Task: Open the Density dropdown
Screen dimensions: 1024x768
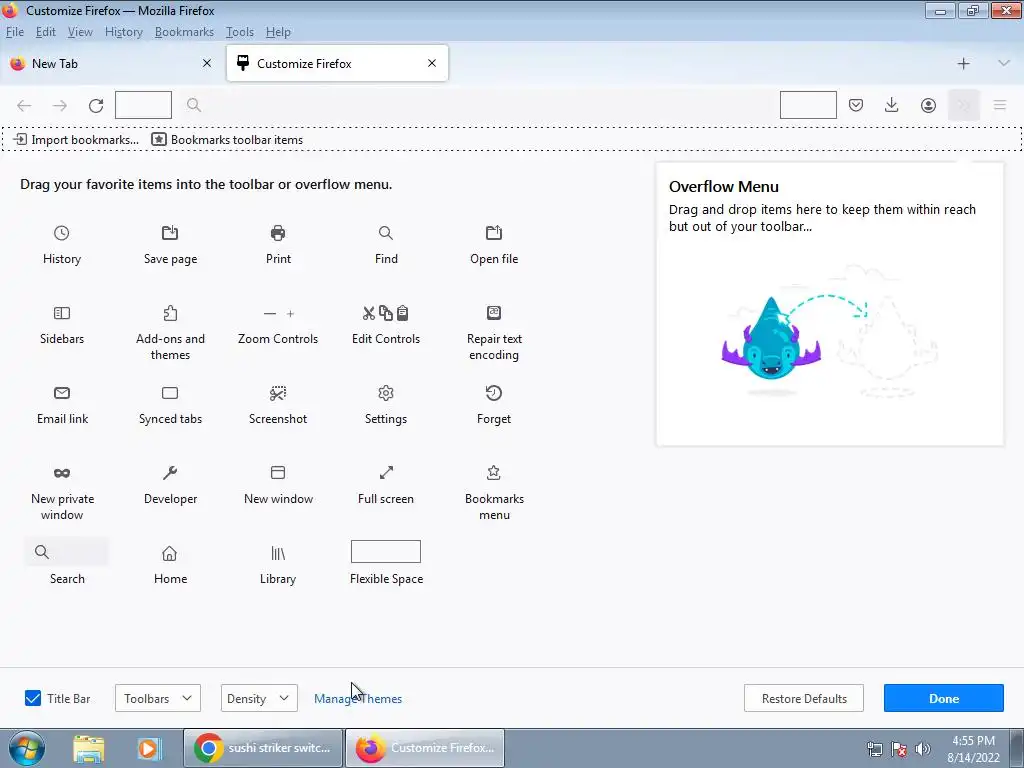Action: (259, 698)
